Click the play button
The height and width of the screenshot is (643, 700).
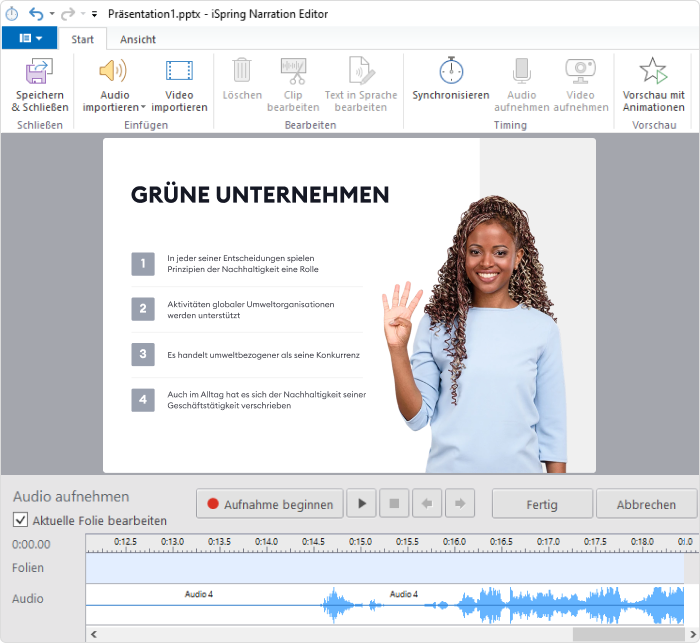(x=362, y=504)
